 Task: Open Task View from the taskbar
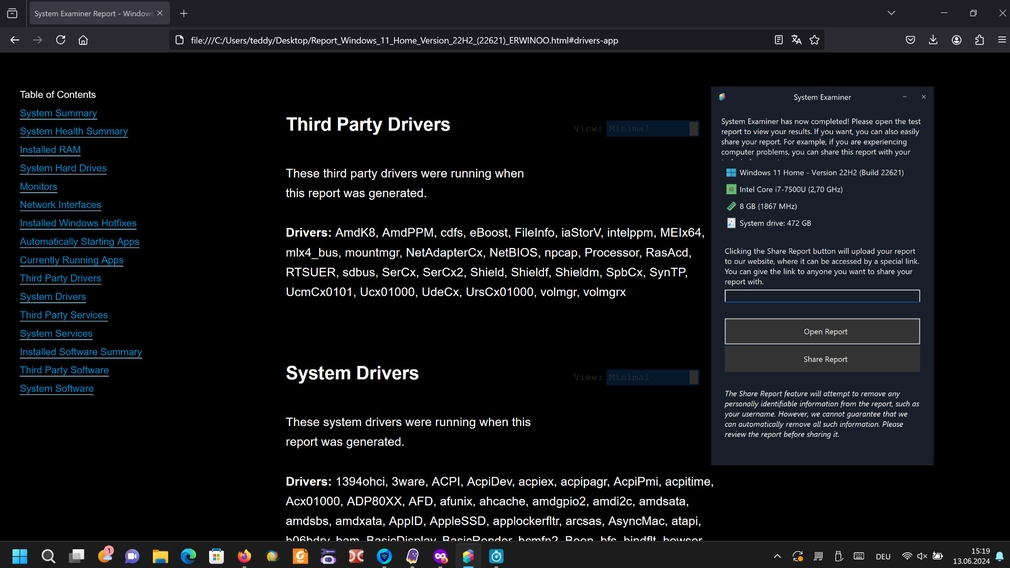tap(77, 556)
